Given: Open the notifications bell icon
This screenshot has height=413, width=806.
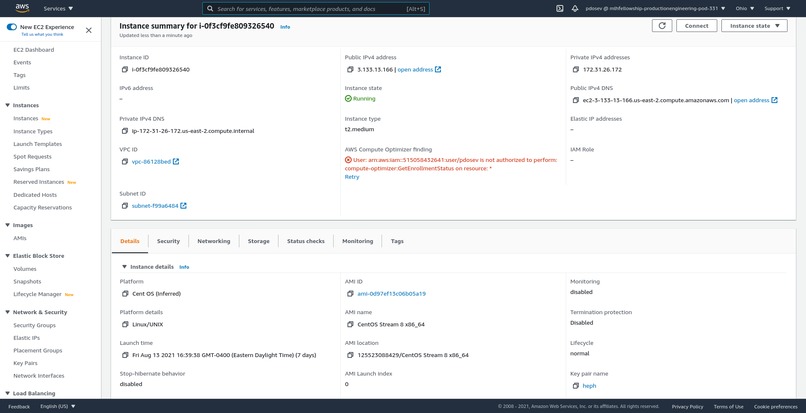Looking at the screenshot, I should click(x=575, y=8).
